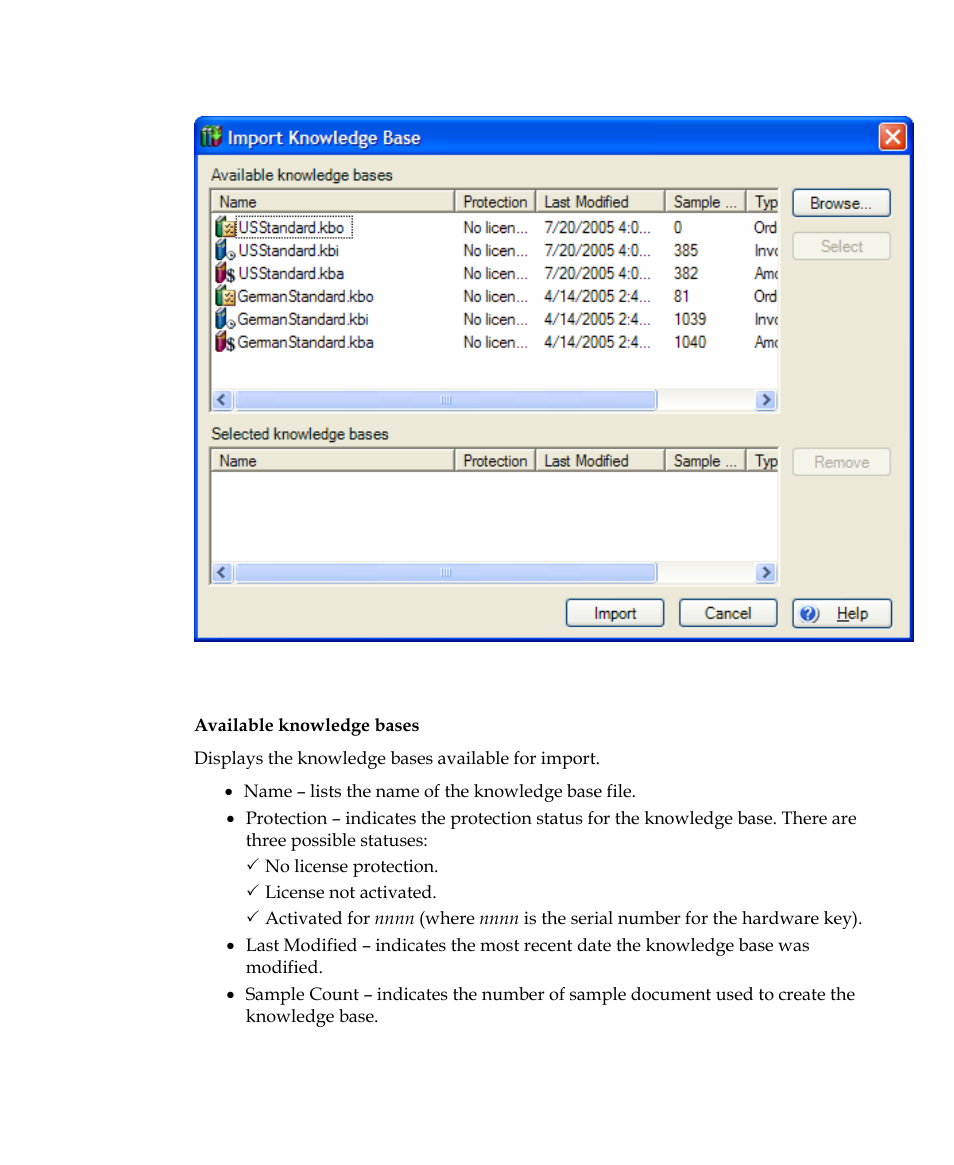Click the date cell for GermanStandard.kba
The image size is (954, 1165).
coord(597,343)
